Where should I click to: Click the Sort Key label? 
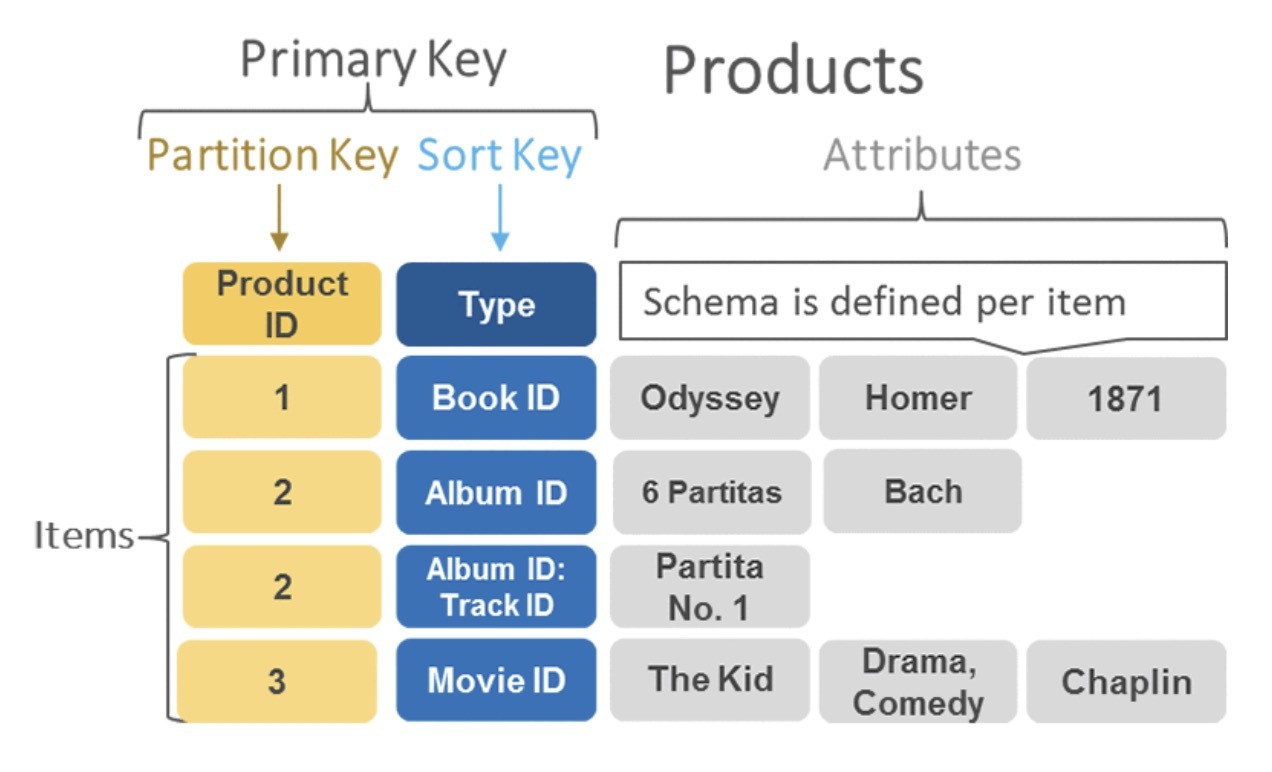pyautogui.click(x=499, y=156)
